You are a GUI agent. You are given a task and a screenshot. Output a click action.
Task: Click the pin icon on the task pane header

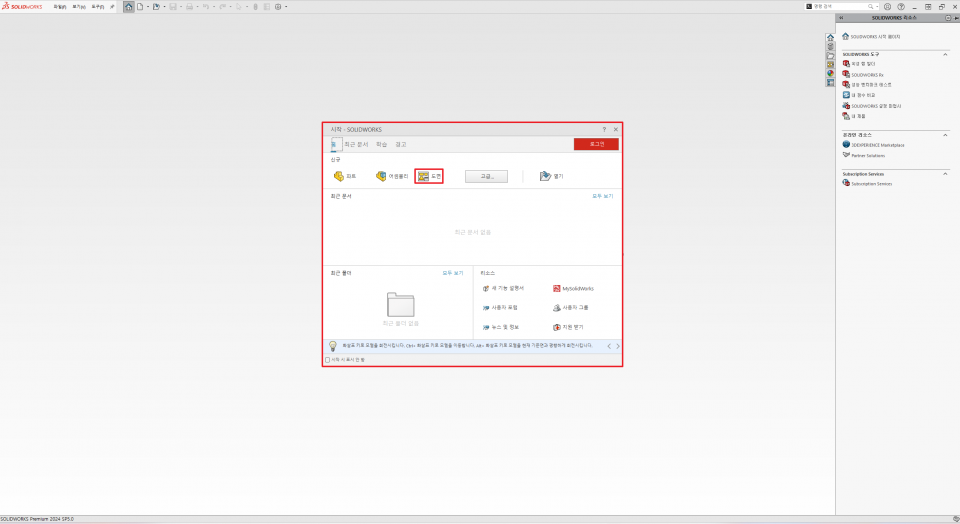pyautogui.click(x=957, y=18)
